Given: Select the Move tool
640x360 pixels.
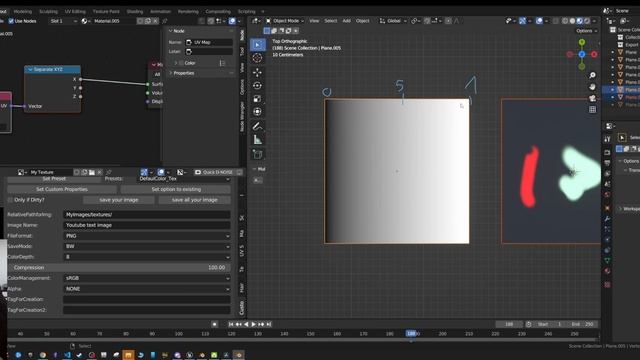Looking at the screenshot, I should click(x=257, y=72).
